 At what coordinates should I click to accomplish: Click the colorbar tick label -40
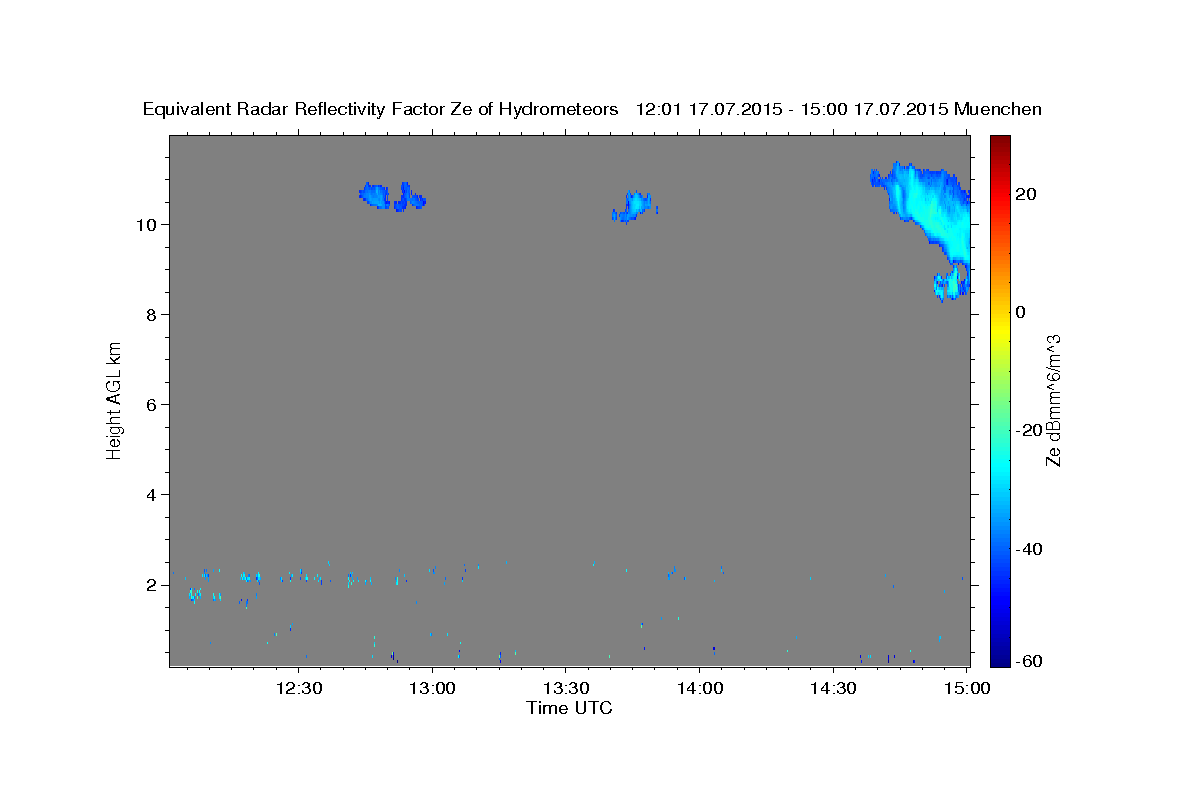tap(1031, 549)
